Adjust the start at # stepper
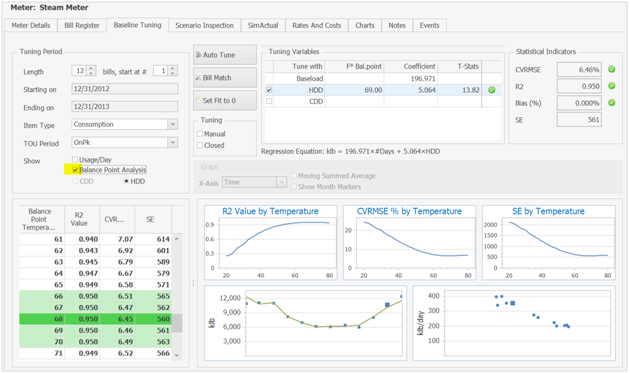The width and height of the screenshot is (630, 373). pyautogui.click(x=173, y=71)
